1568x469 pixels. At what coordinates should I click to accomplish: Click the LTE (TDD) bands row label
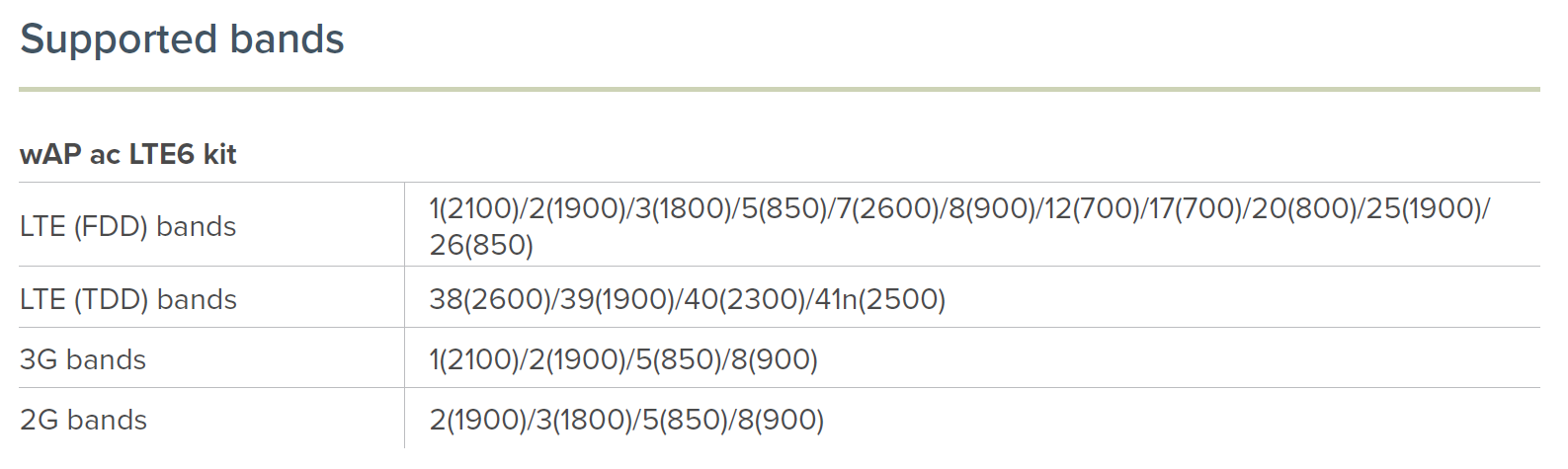[x=128, y=299]
